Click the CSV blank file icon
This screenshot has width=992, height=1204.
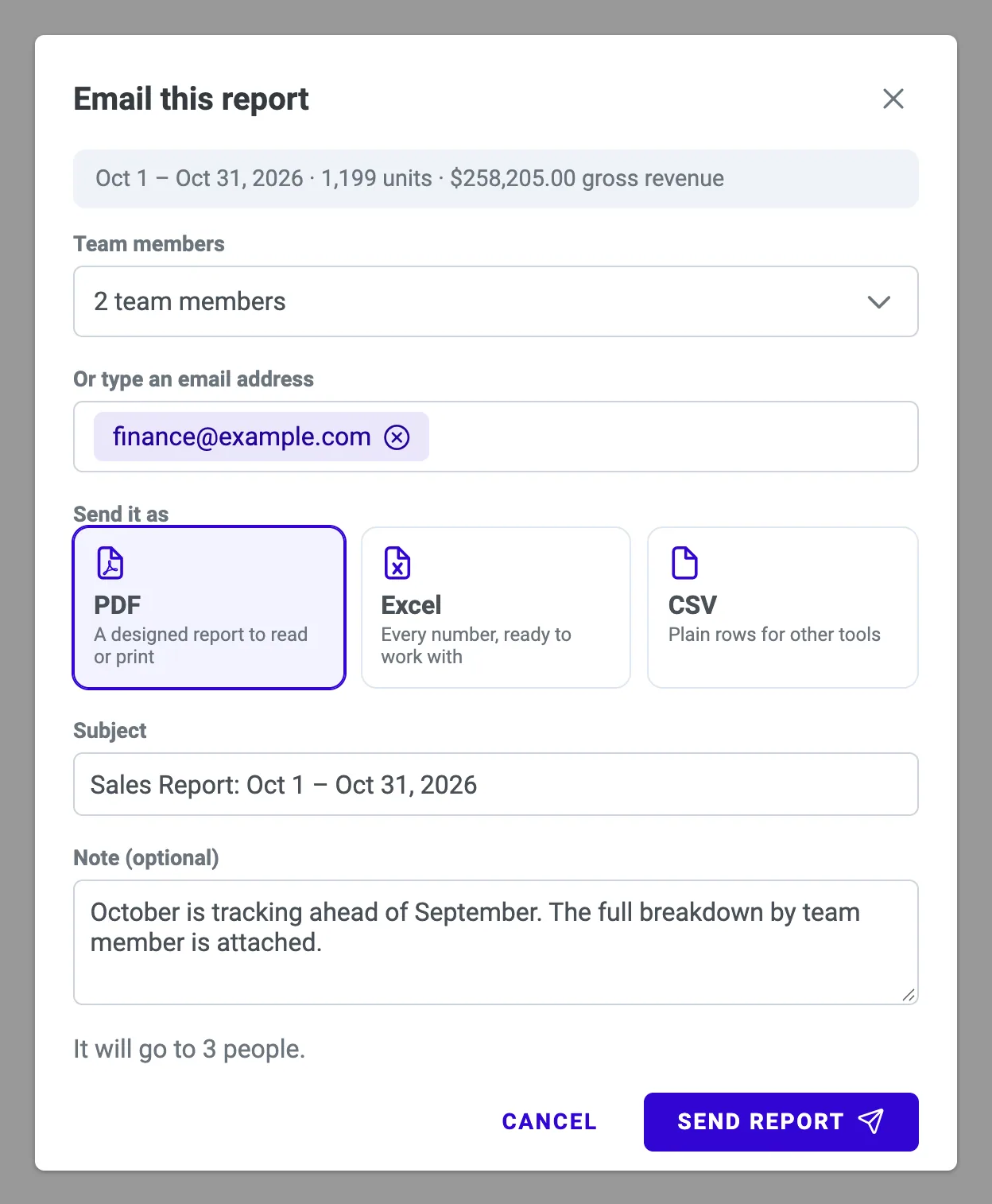click(684, 563)
